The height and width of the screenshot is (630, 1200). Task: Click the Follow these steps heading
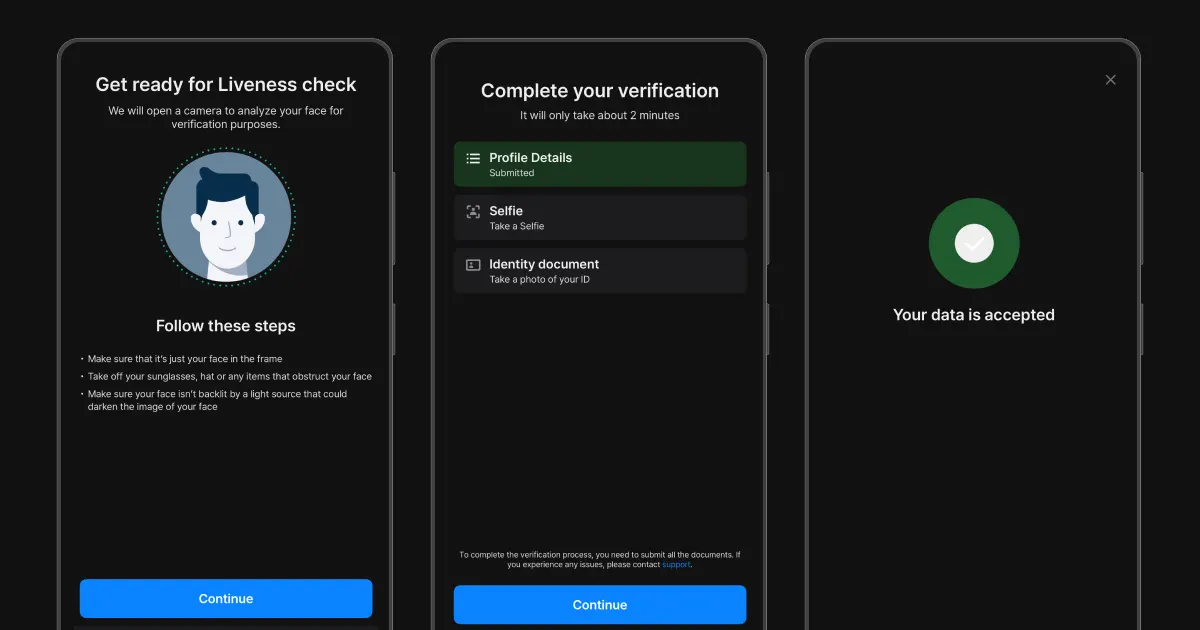(x=226, y=326)
